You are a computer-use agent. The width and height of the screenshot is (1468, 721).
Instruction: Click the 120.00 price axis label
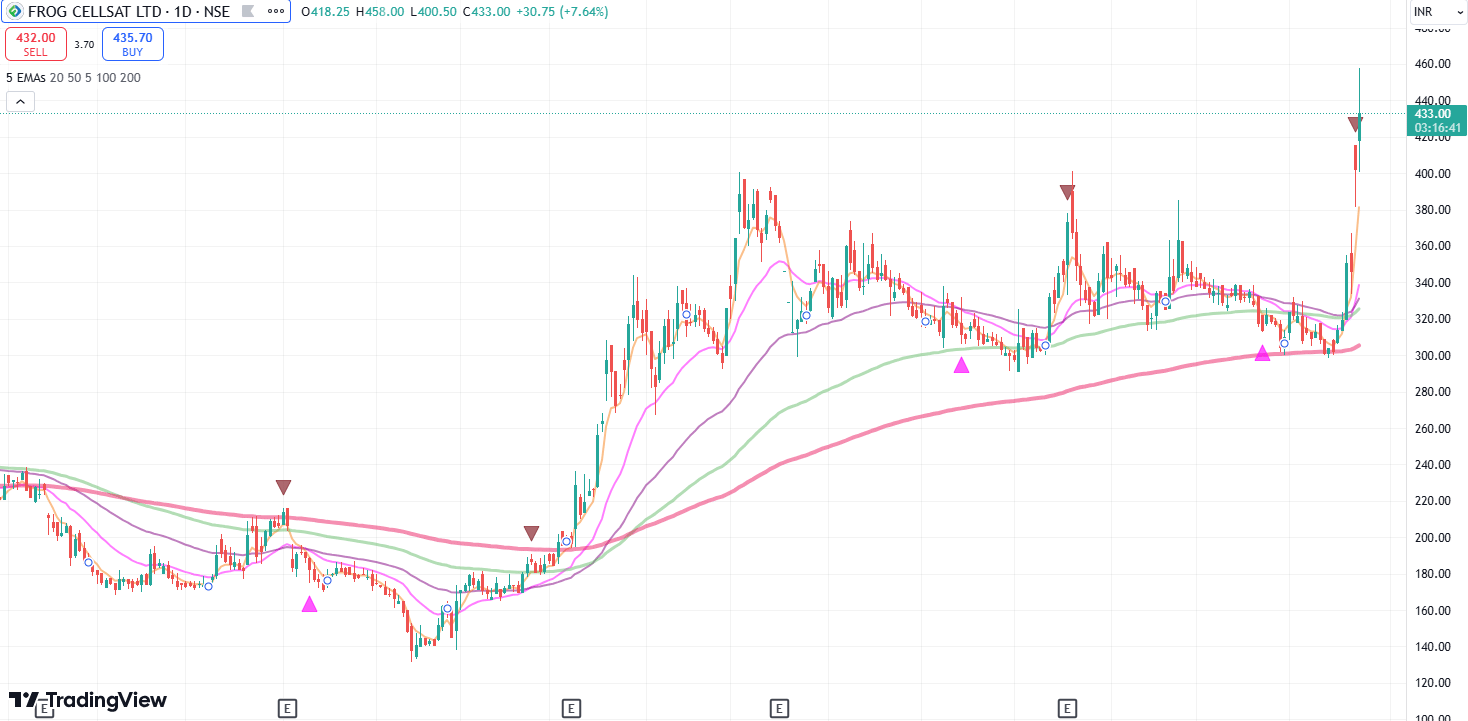coord(1431,683)
